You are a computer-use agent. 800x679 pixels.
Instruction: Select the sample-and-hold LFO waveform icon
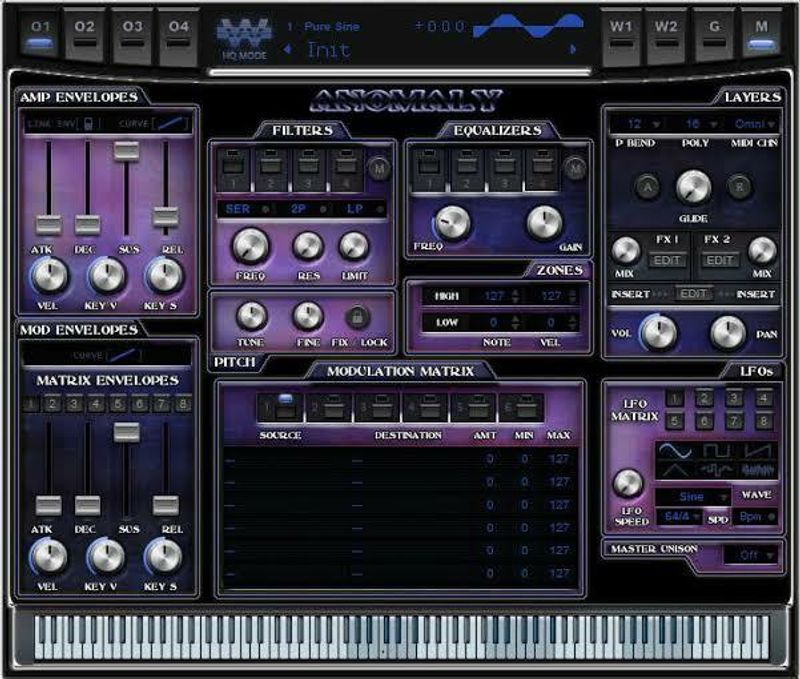(717, 469)
